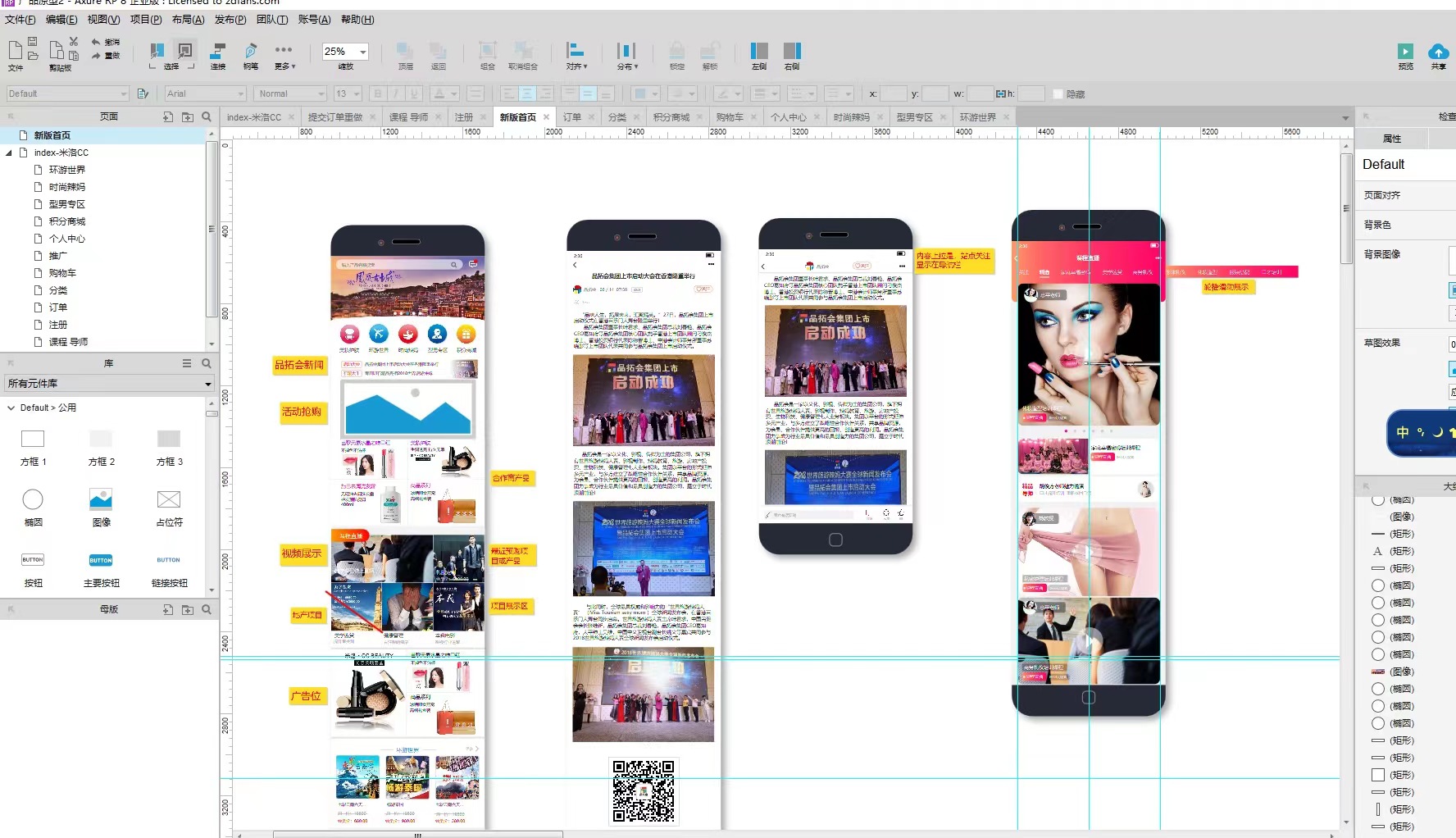Collapse the Default > 公用 section
Image resolution: width=1456 pixels, height=838 pixels.
click(11, 408)
